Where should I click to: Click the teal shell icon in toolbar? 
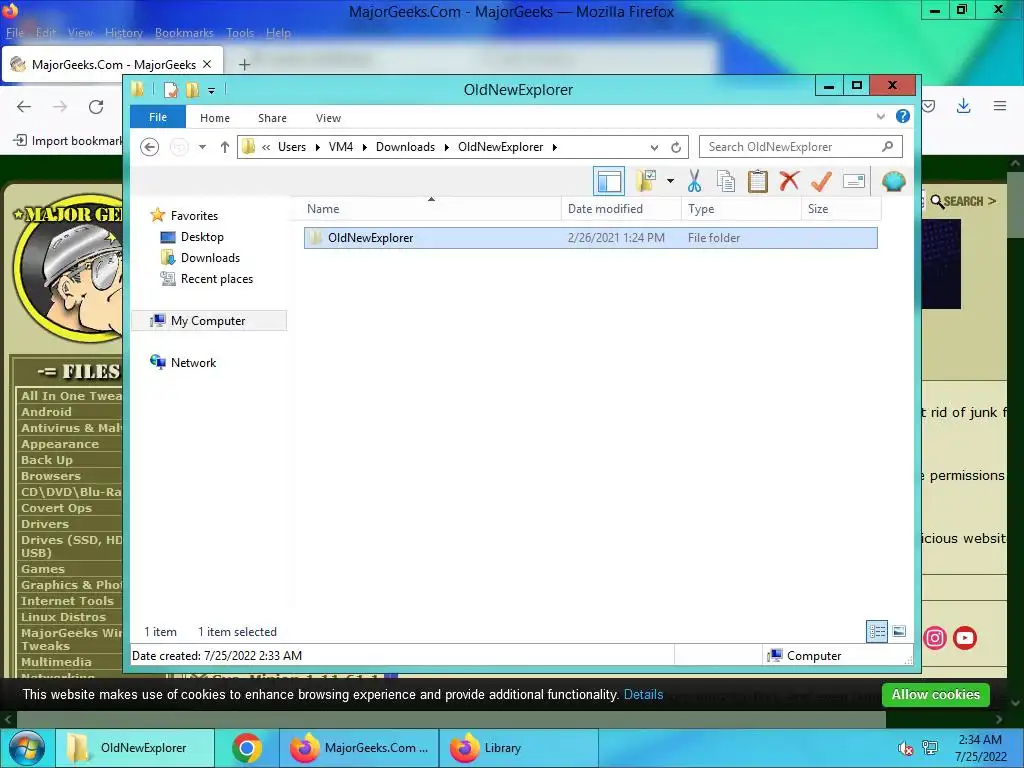pyautogui.click(x=893, y=181)
